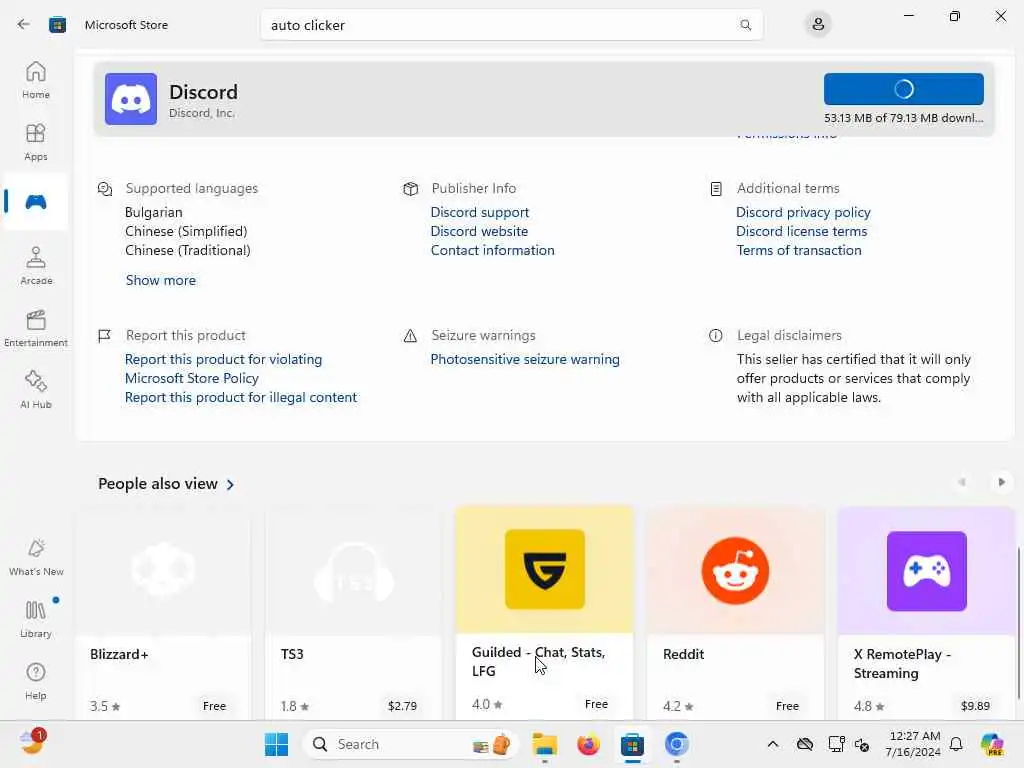Click X RemotePlay - Streaming title
This screenshot has height=768, width=1024.
[x=903, y=664]
